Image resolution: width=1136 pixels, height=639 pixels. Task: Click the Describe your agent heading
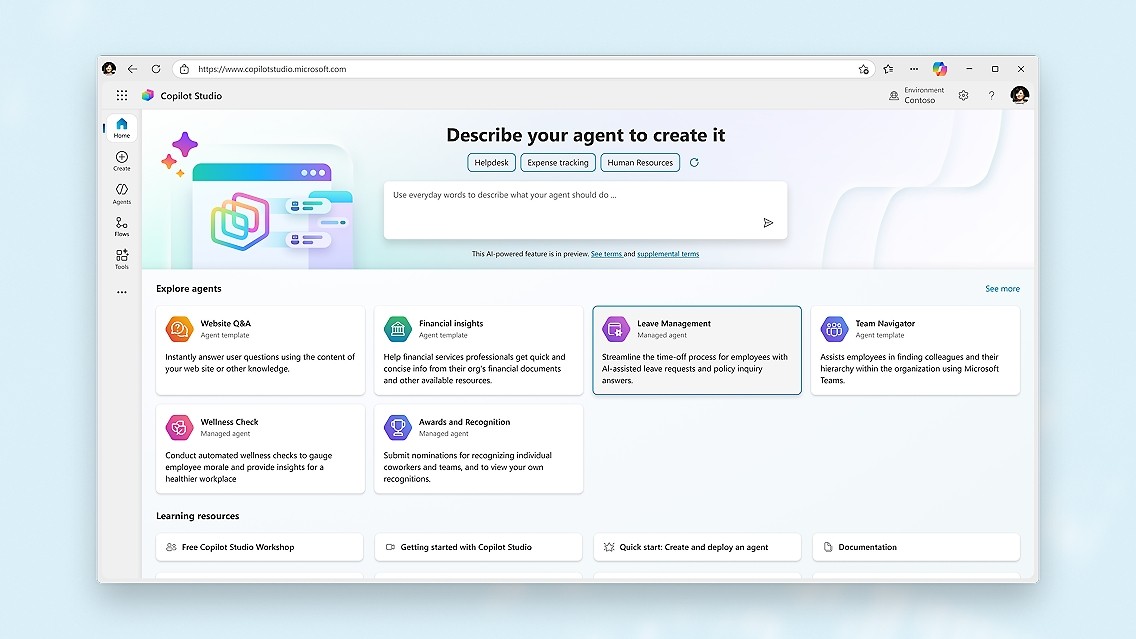pos(585,135)
